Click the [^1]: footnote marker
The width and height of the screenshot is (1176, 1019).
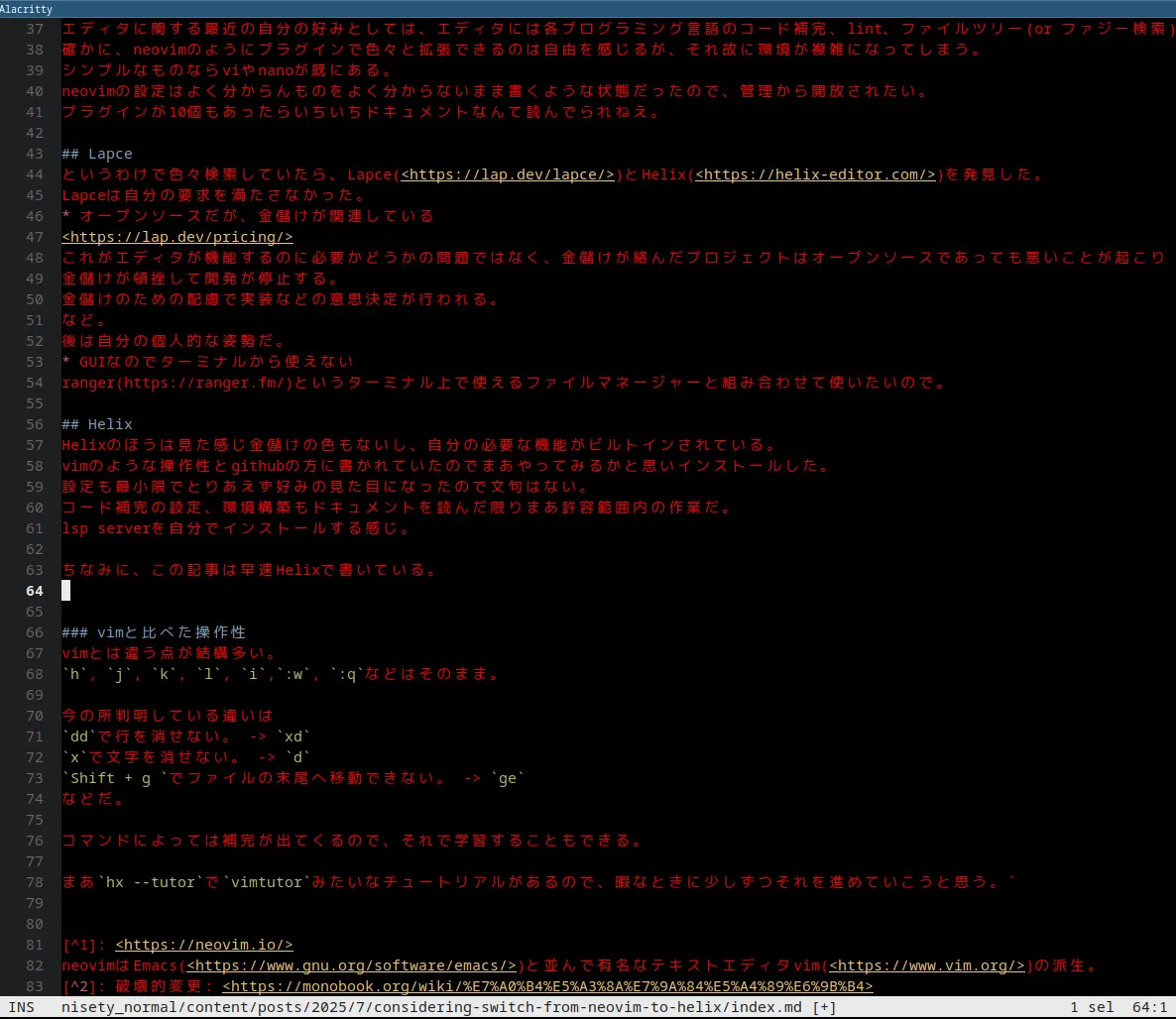[84, 945]
